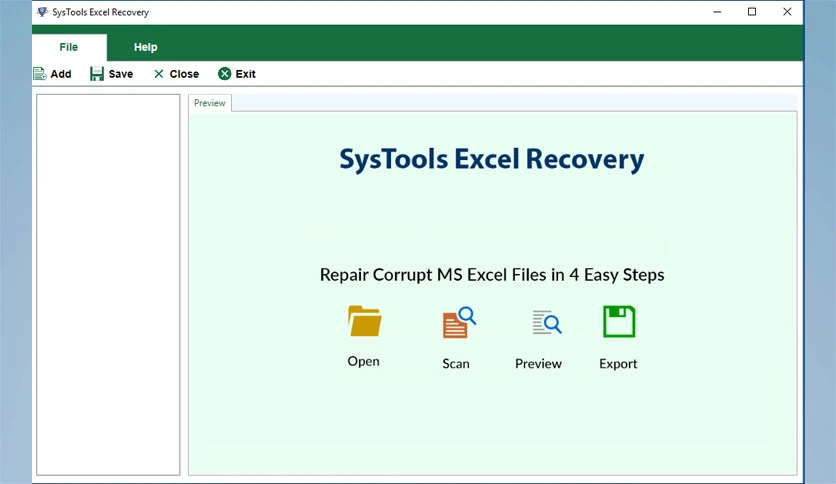Screen dimensions: 836x484
Task: Click the Exit label in the toolbar
Action: (x=245, y=74)
